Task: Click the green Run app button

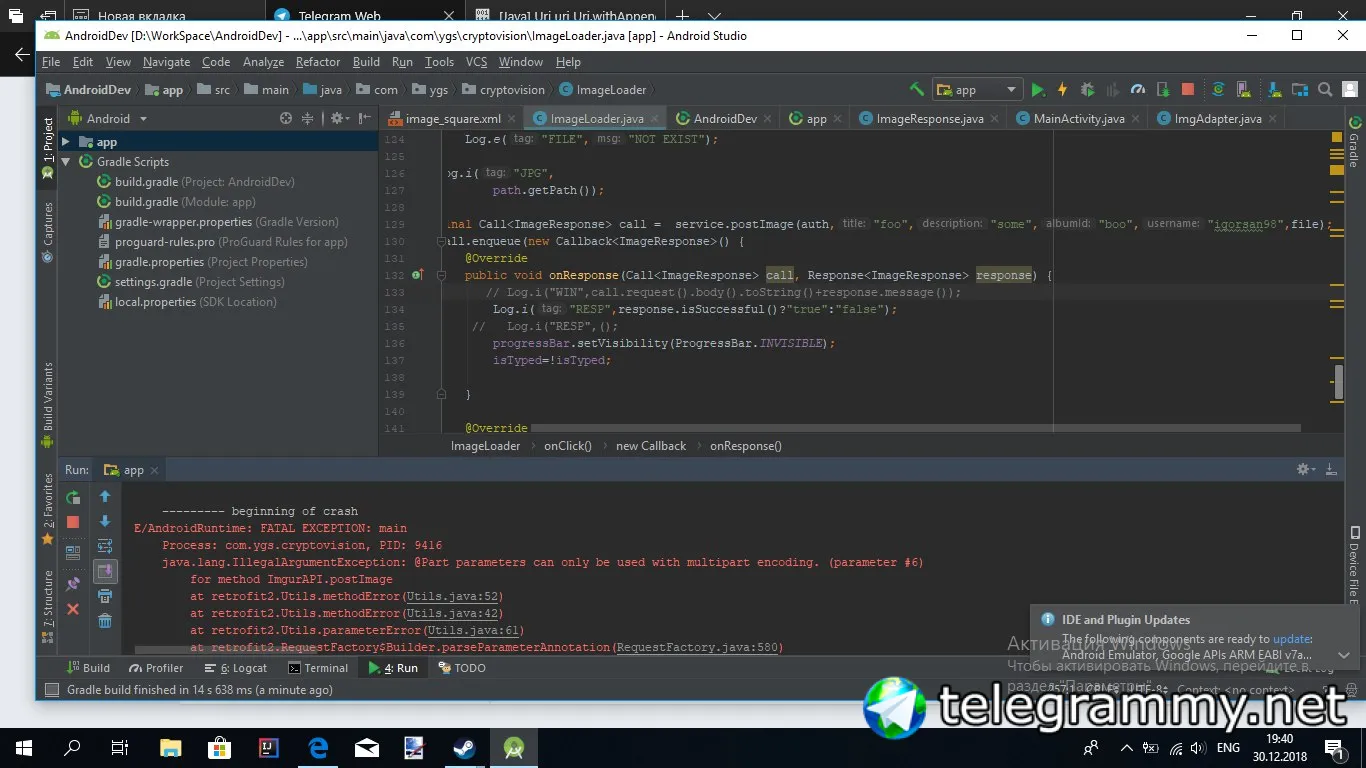Action: point(1038,90)
